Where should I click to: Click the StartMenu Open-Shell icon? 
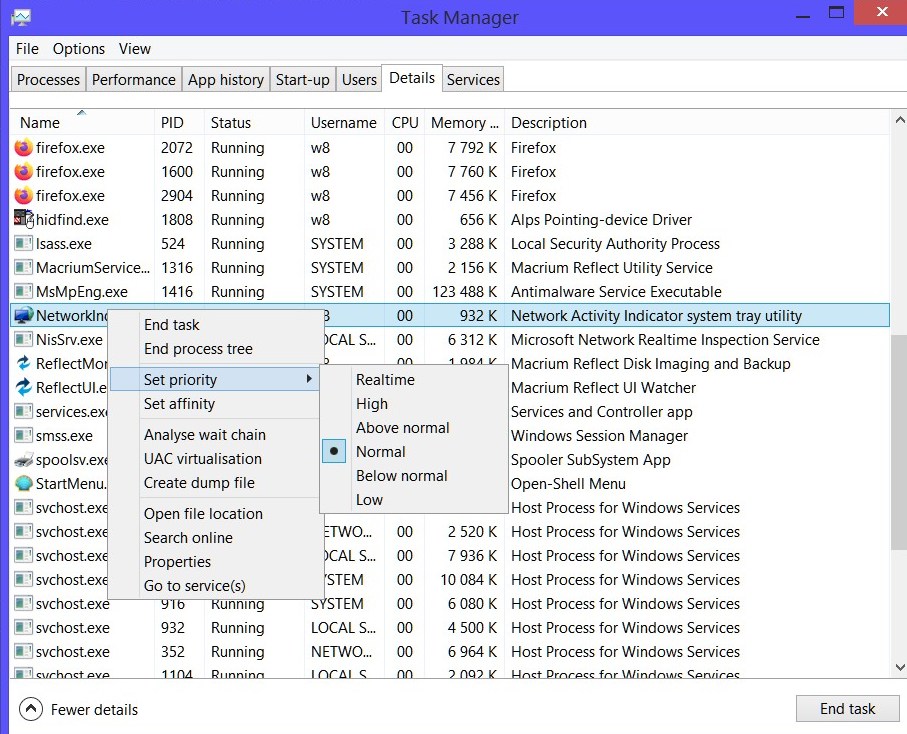23,484
